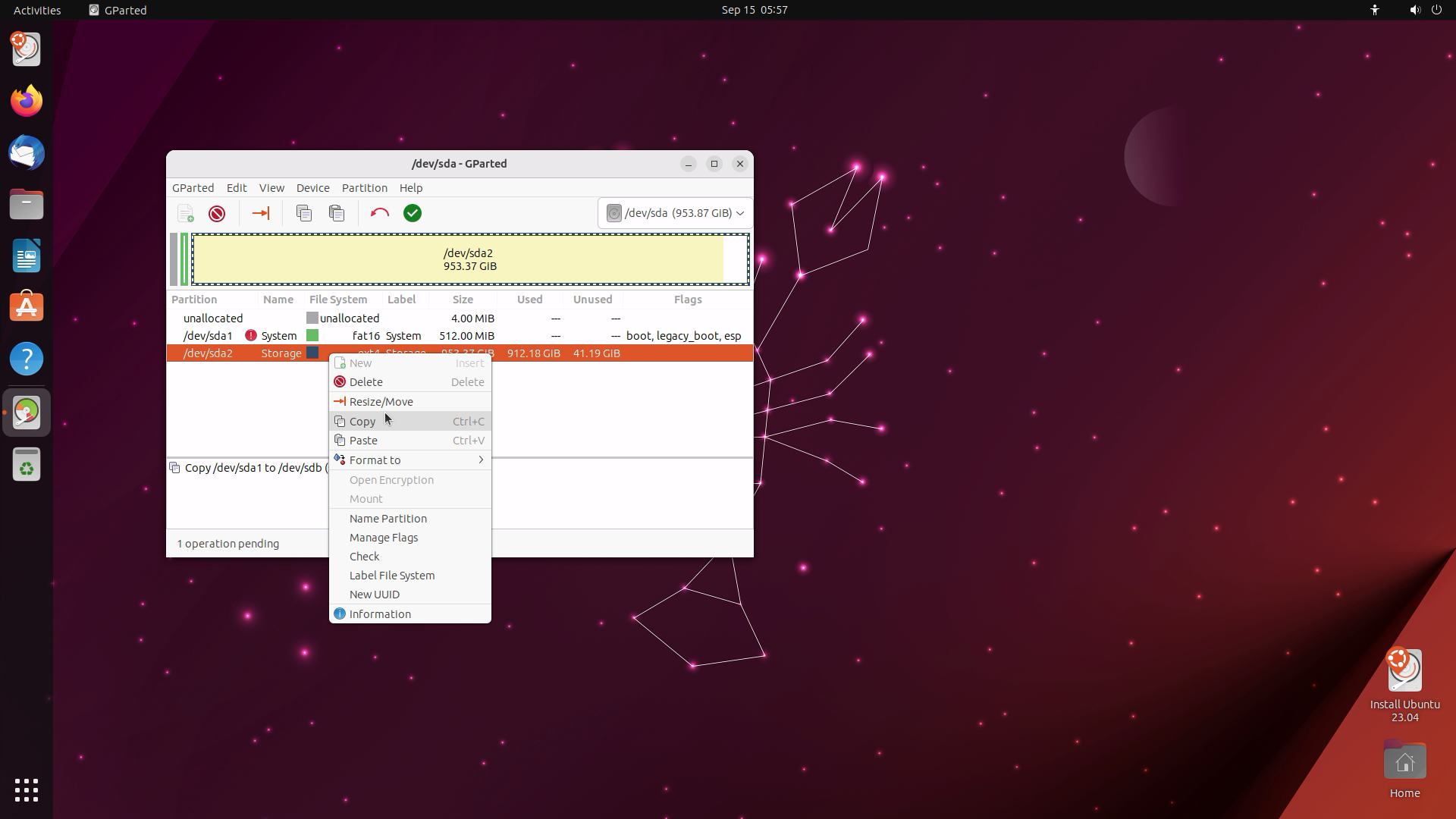The width and height of the screenshot is (1456, 819).
Task: Click the Used column header
Action: tap(530, 300)
